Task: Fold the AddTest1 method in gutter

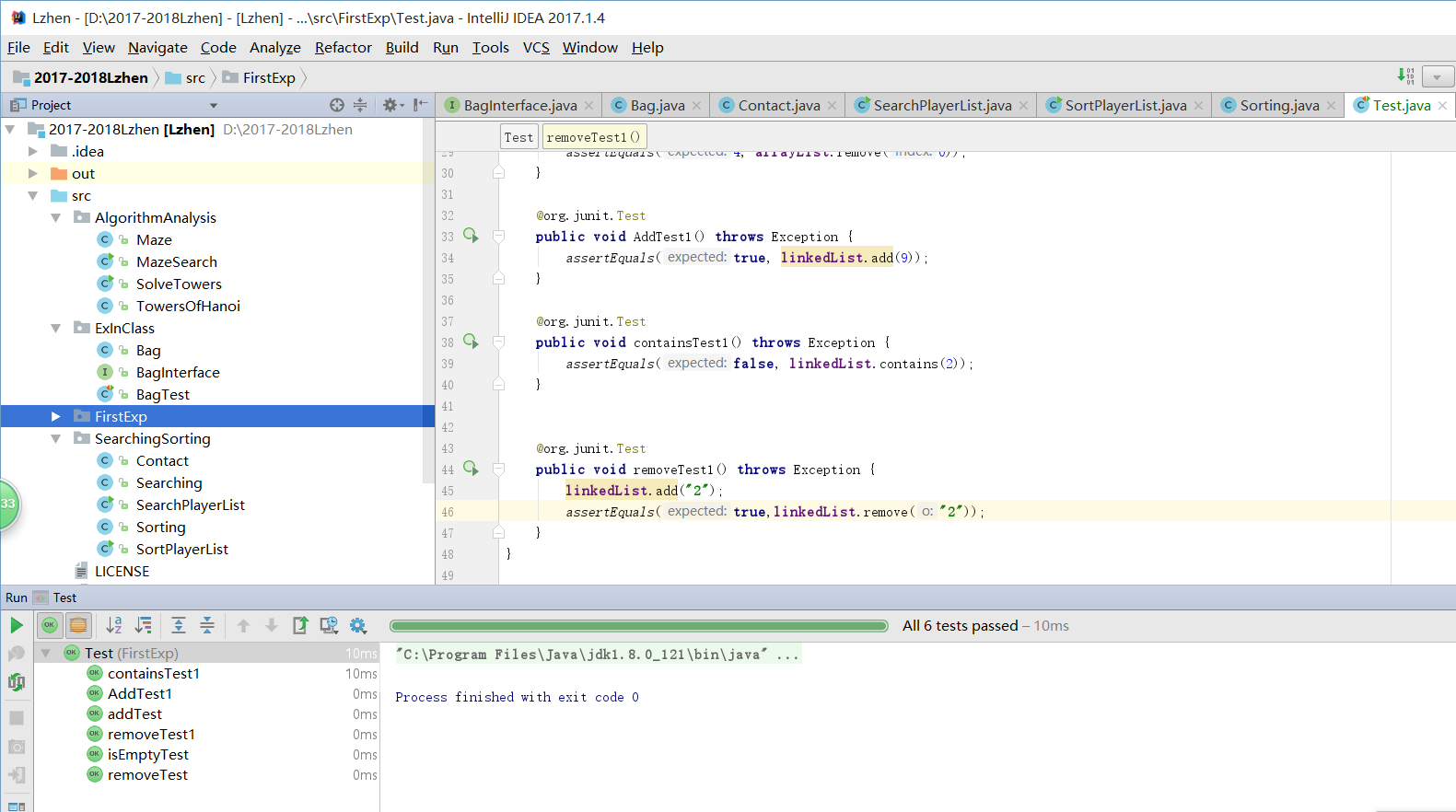Action: pos(498,237)
